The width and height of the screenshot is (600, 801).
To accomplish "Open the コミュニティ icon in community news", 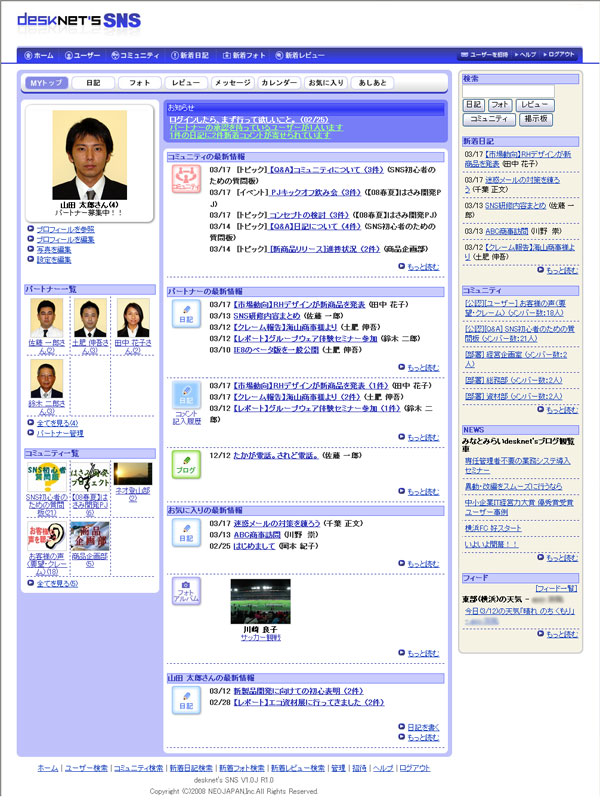I will (x=186, y=179).
